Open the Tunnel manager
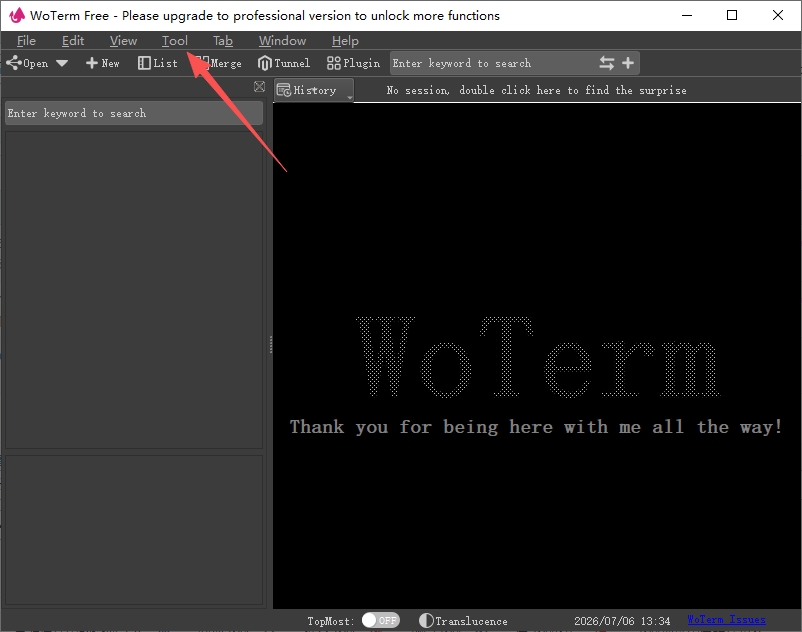 284,63
